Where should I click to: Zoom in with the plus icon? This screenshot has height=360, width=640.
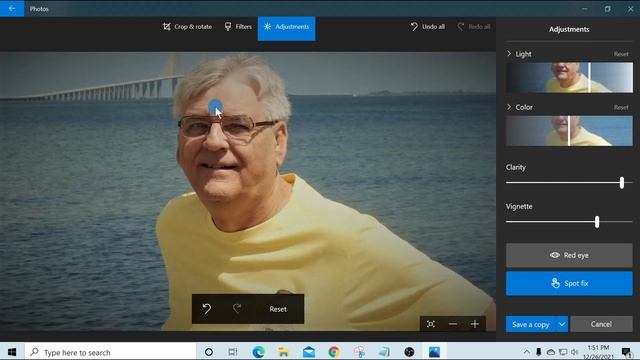pyautogui.click(x=474, y=324)
